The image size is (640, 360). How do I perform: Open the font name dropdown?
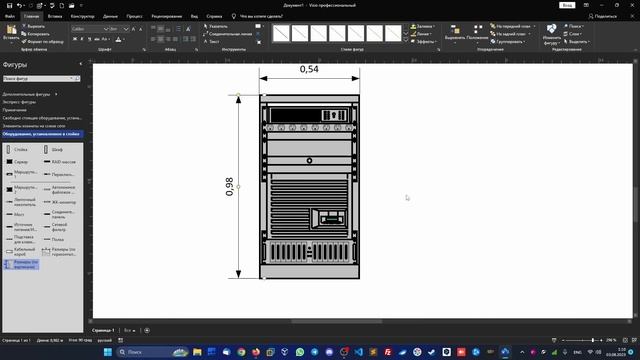pos(106,29)
